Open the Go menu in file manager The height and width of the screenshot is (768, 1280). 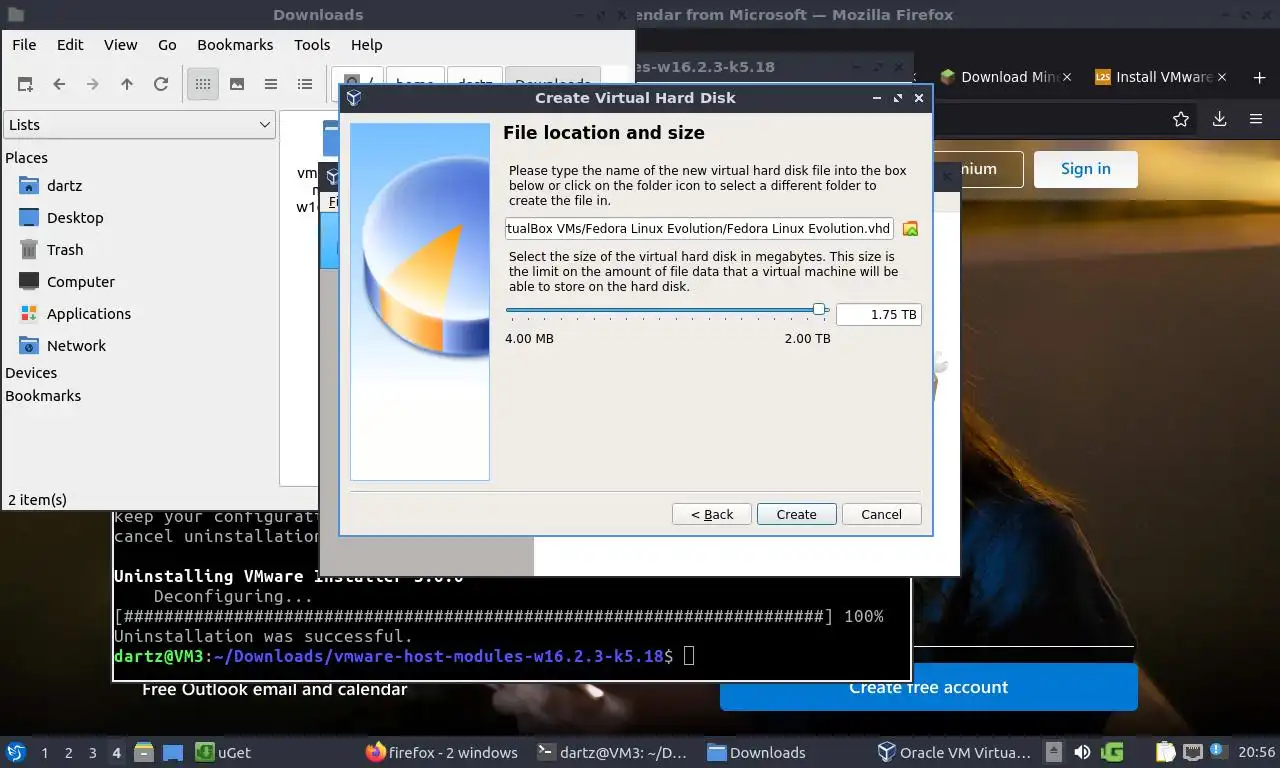tap(167, 45)
